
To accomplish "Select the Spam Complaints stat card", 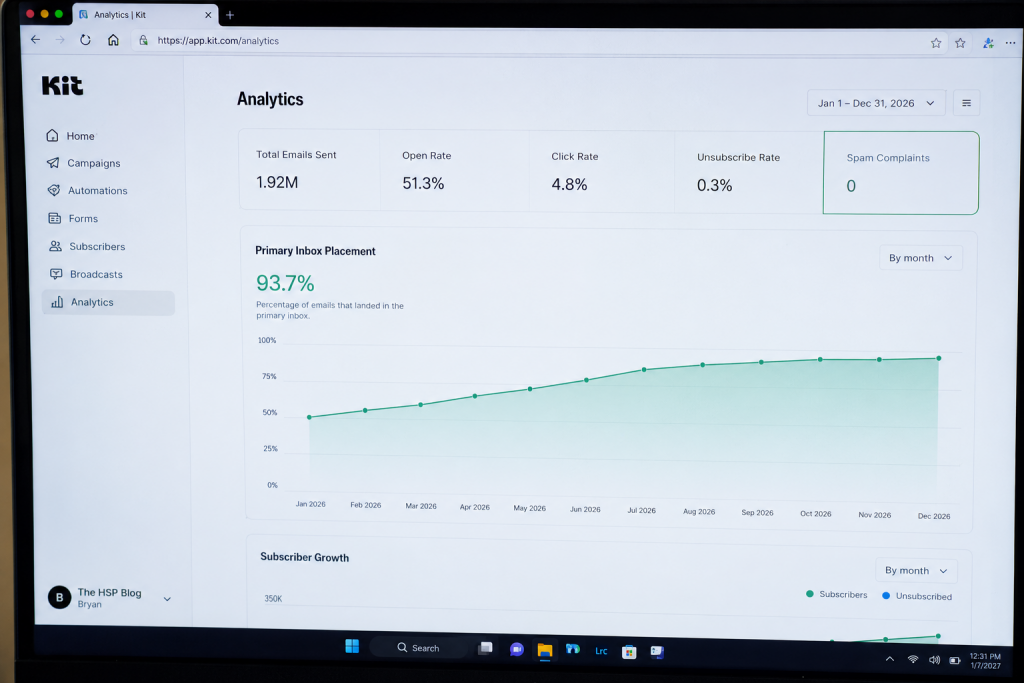I will tap(901, 173).
